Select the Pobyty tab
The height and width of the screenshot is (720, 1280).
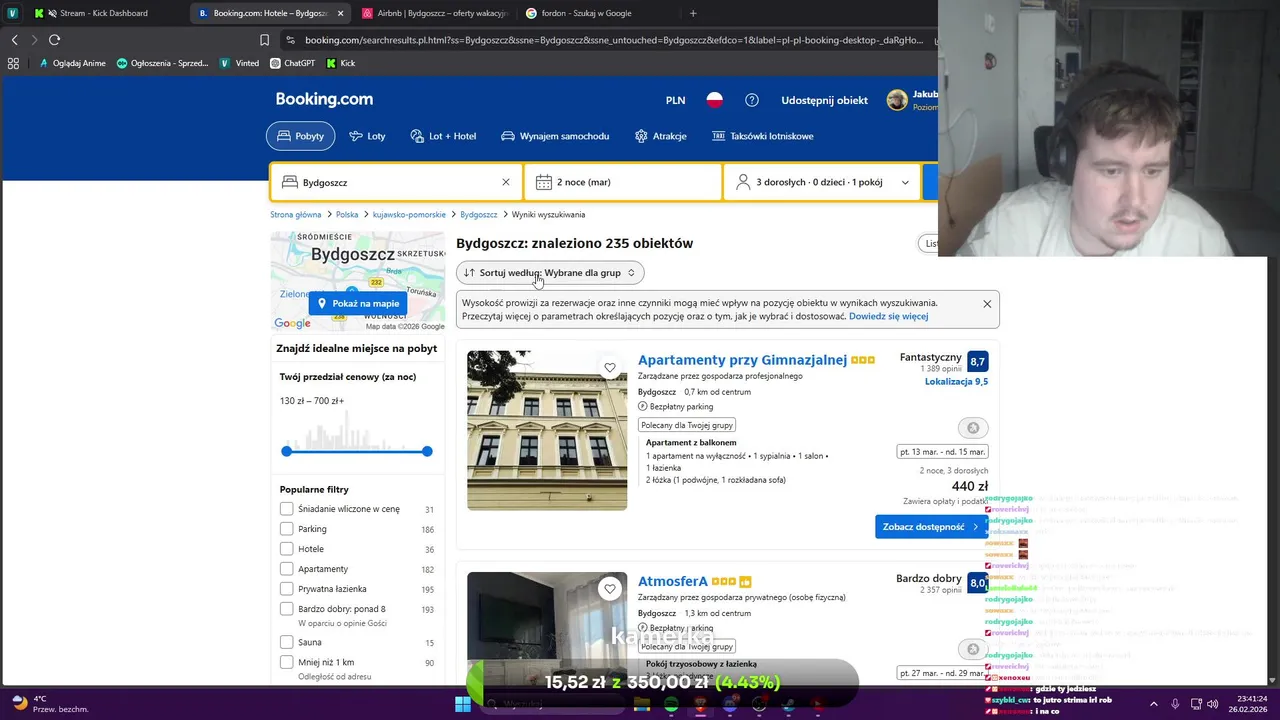300,136
